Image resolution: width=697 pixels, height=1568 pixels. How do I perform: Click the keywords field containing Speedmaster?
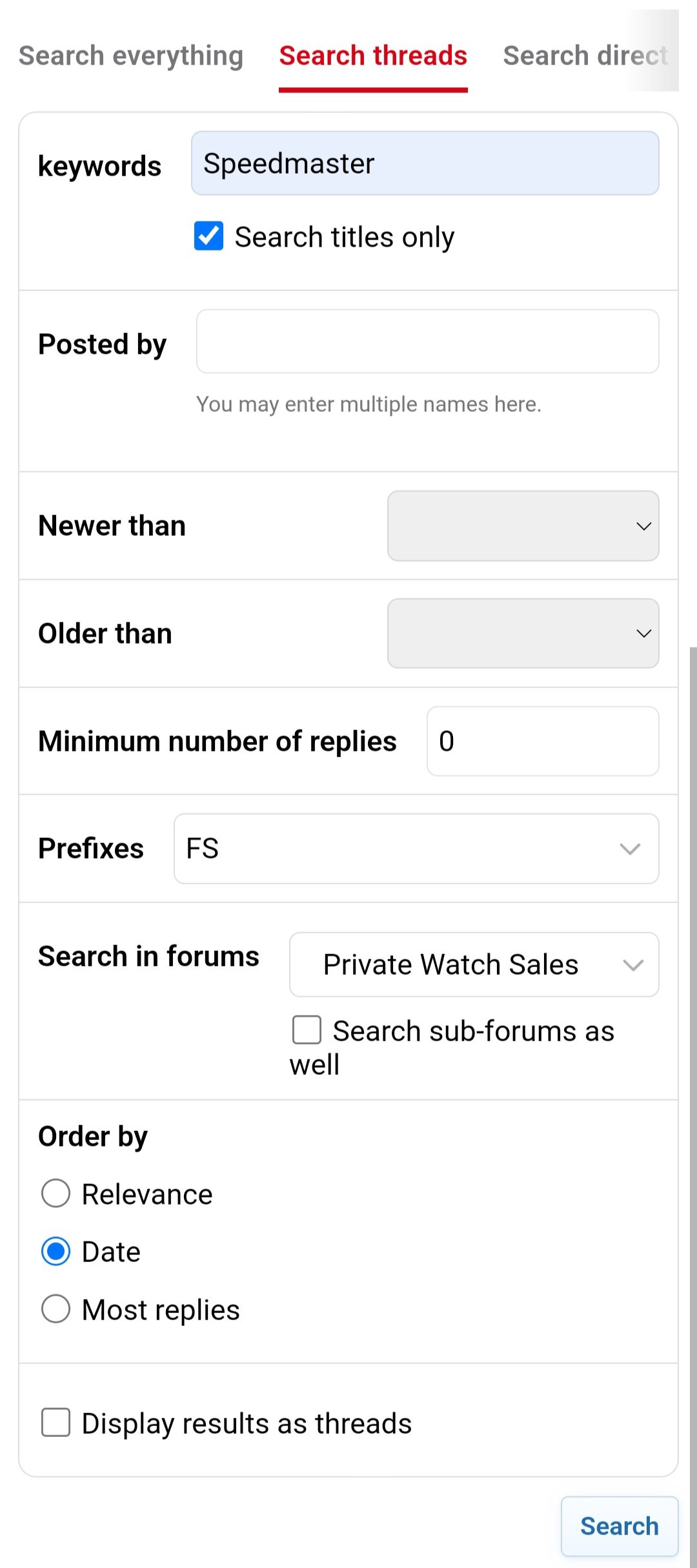[425, 163]
